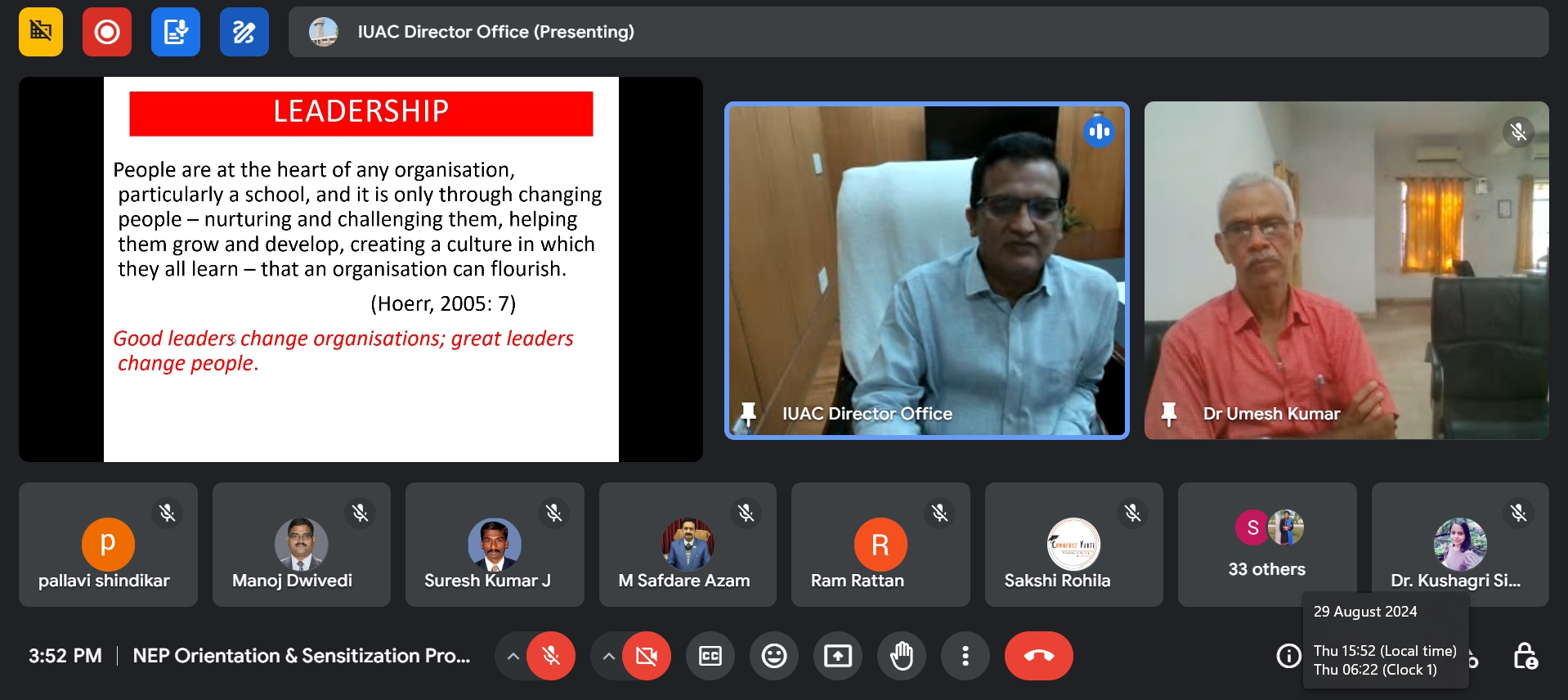Open meeting details info icon

(1288, 656)
